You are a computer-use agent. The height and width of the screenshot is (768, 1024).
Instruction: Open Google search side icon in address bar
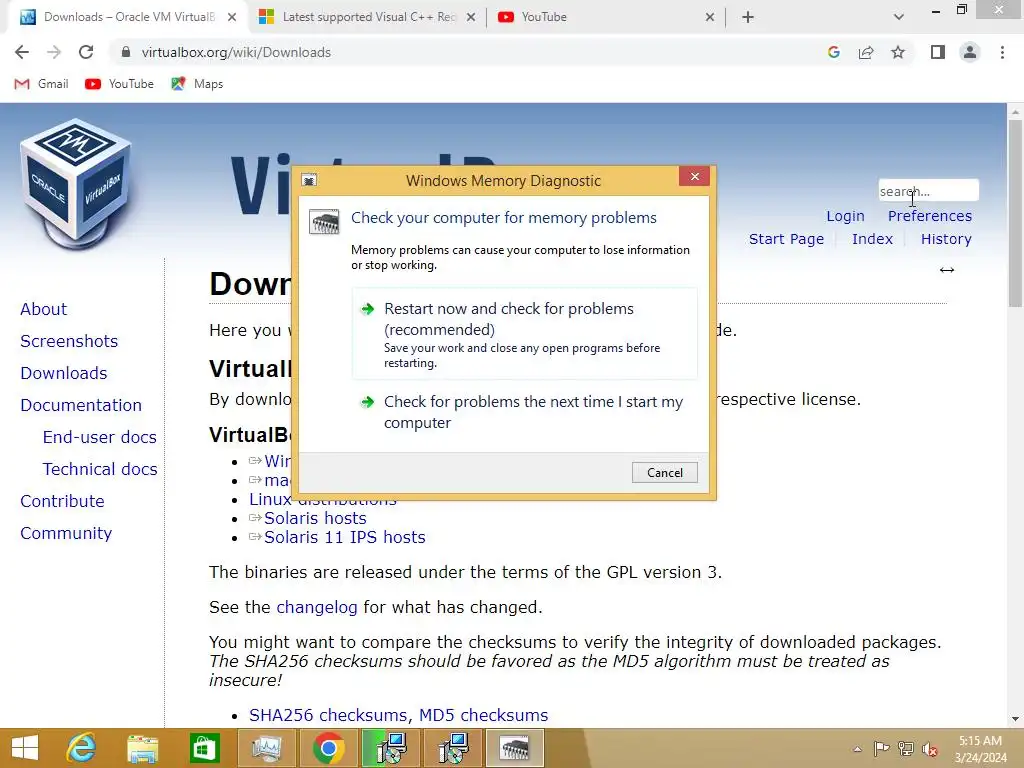point(833,52)
